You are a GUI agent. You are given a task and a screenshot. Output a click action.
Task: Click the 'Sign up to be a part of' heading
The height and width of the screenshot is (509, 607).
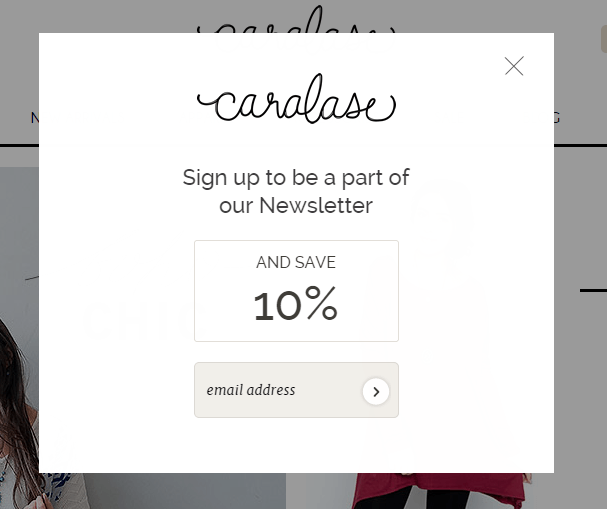(x=296, y=177)
